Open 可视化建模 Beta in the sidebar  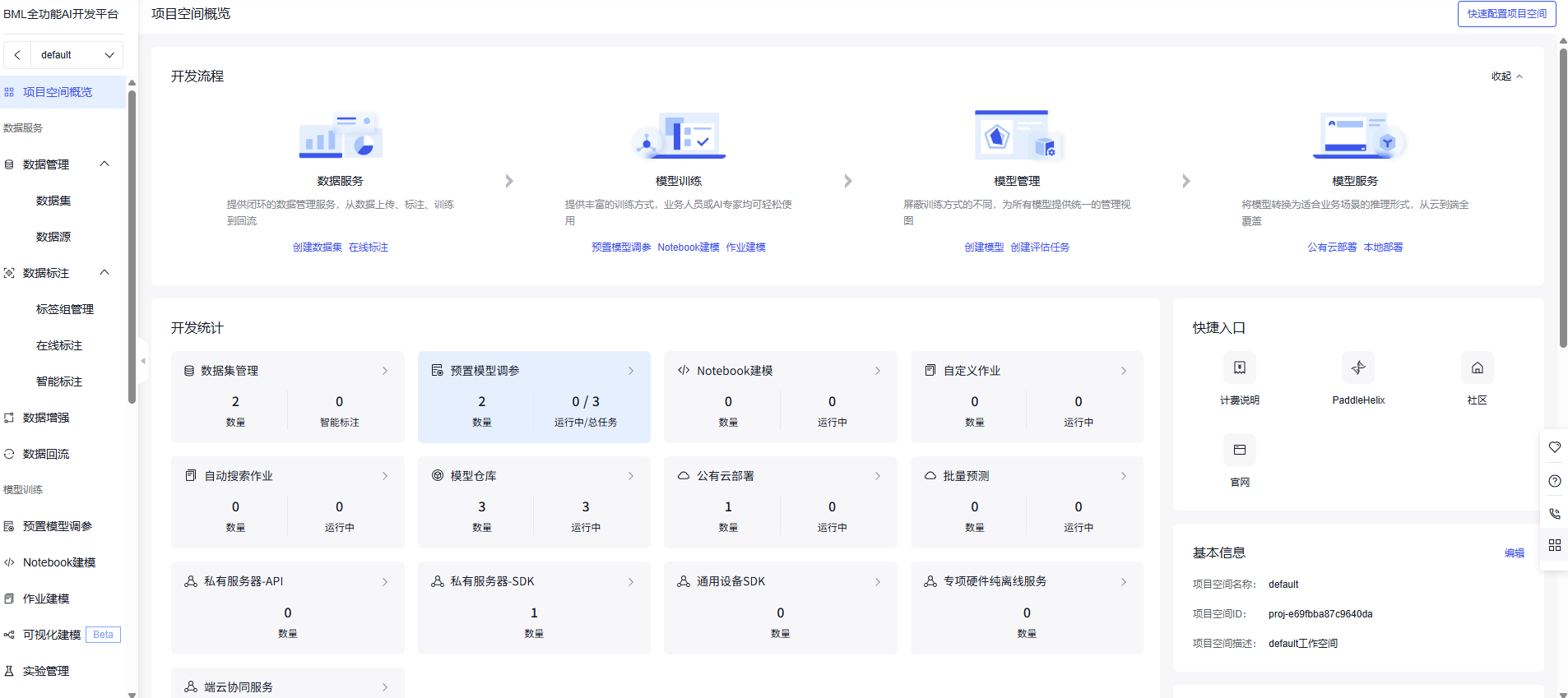(x=63, y=635)
